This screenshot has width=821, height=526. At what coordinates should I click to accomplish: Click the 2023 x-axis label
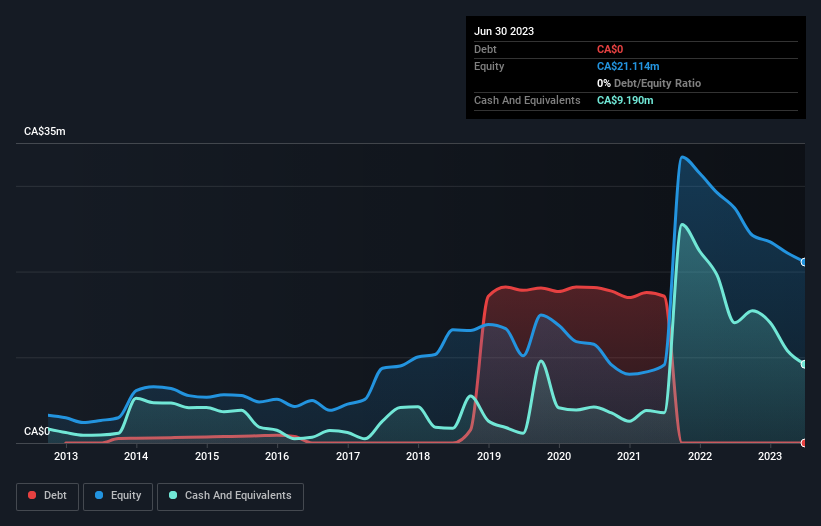770,456
